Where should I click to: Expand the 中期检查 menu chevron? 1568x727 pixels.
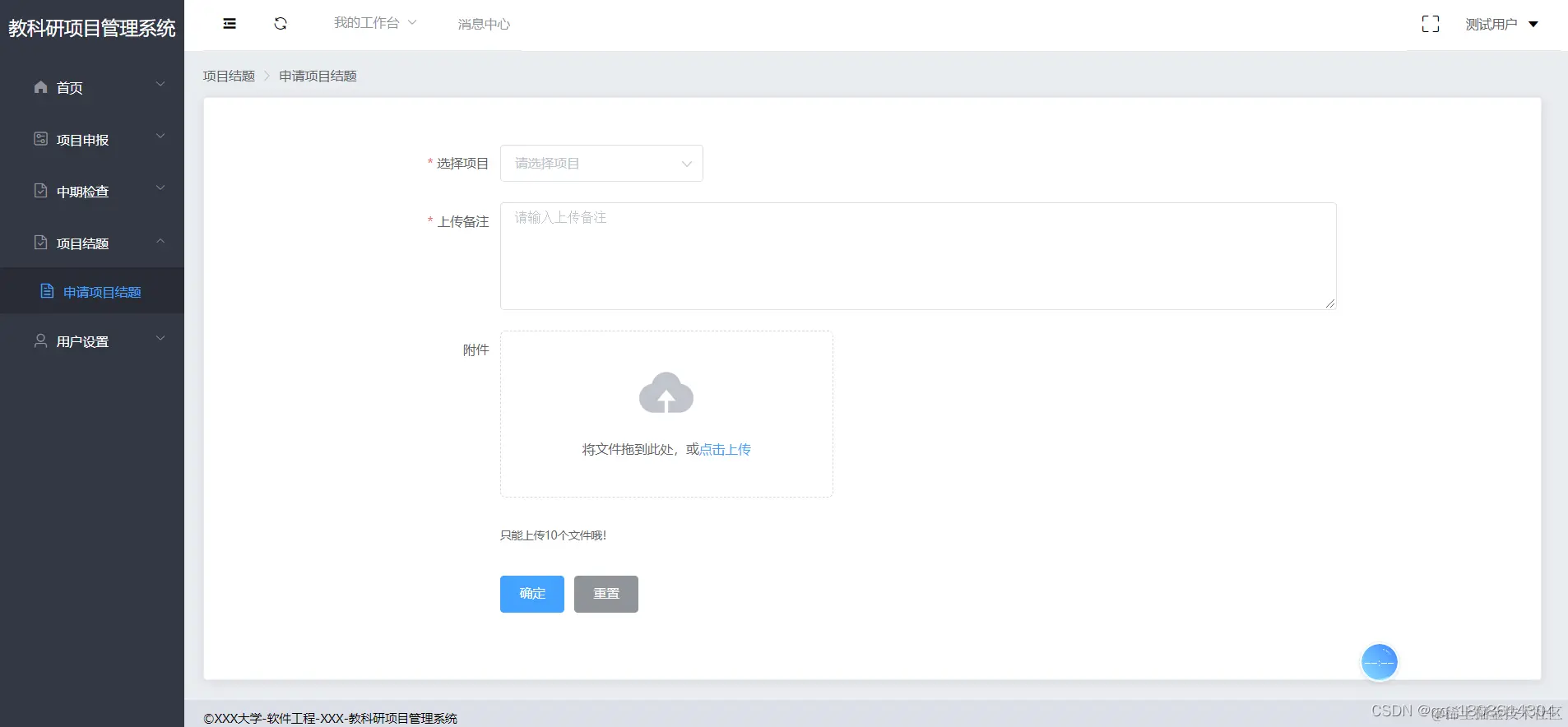160,188
